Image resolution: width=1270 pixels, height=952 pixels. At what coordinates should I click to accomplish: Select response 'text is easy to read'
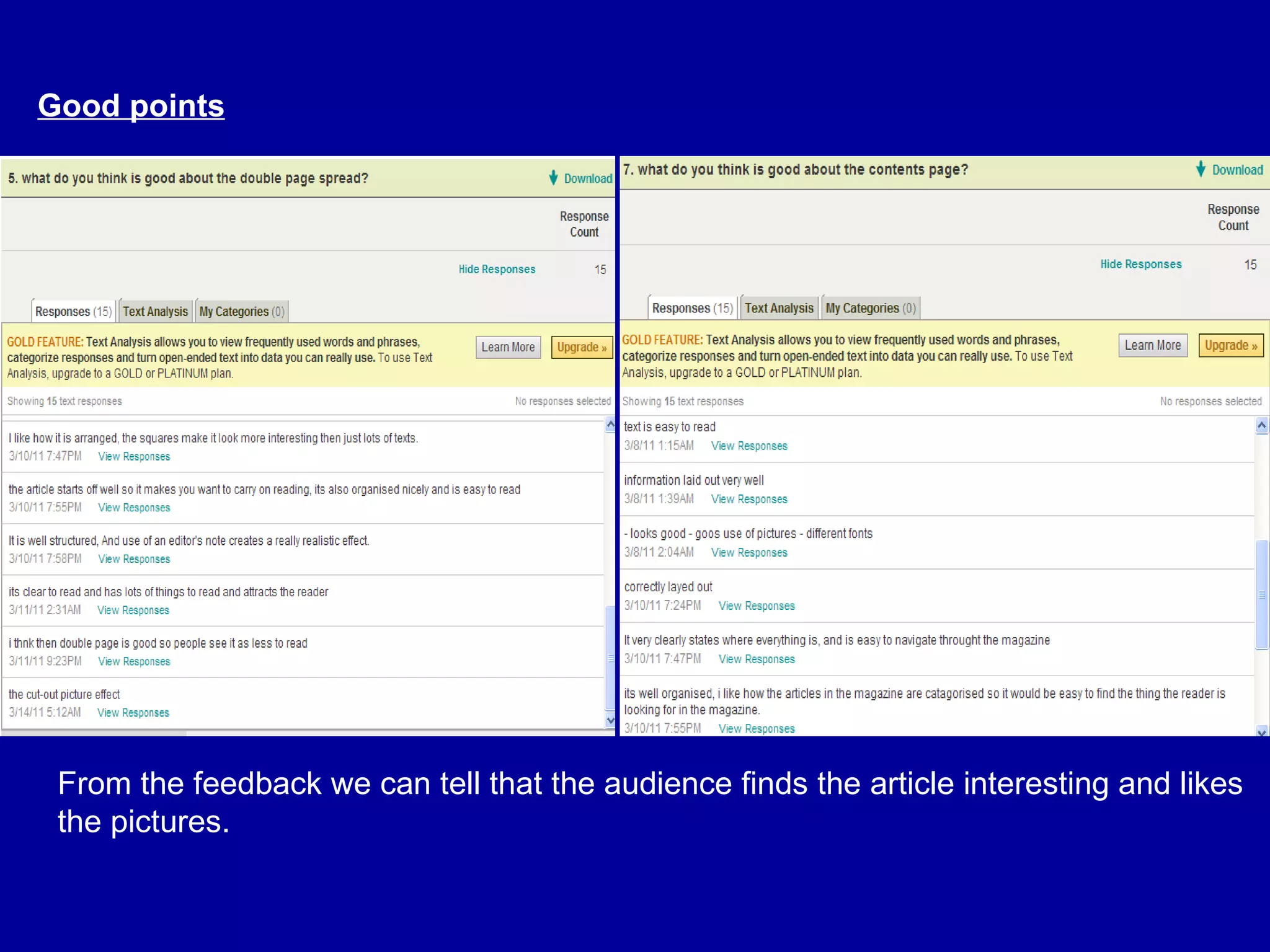(670, 427)
